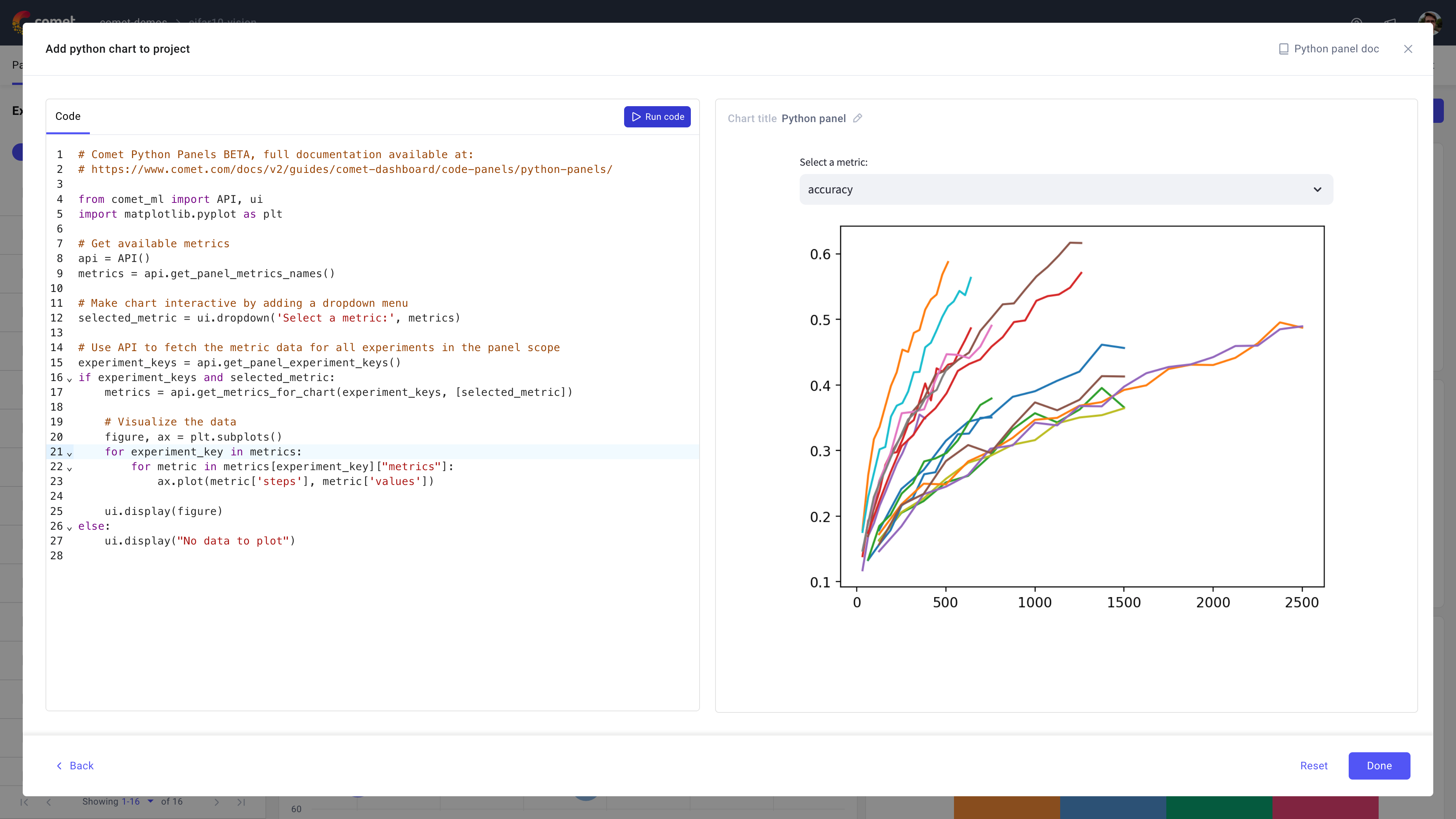Click the document icon next to Python panel doc
Image resolution: width=1456 pixels, height=819 pixels.
pyautogui.click(x=1284, y=48)
